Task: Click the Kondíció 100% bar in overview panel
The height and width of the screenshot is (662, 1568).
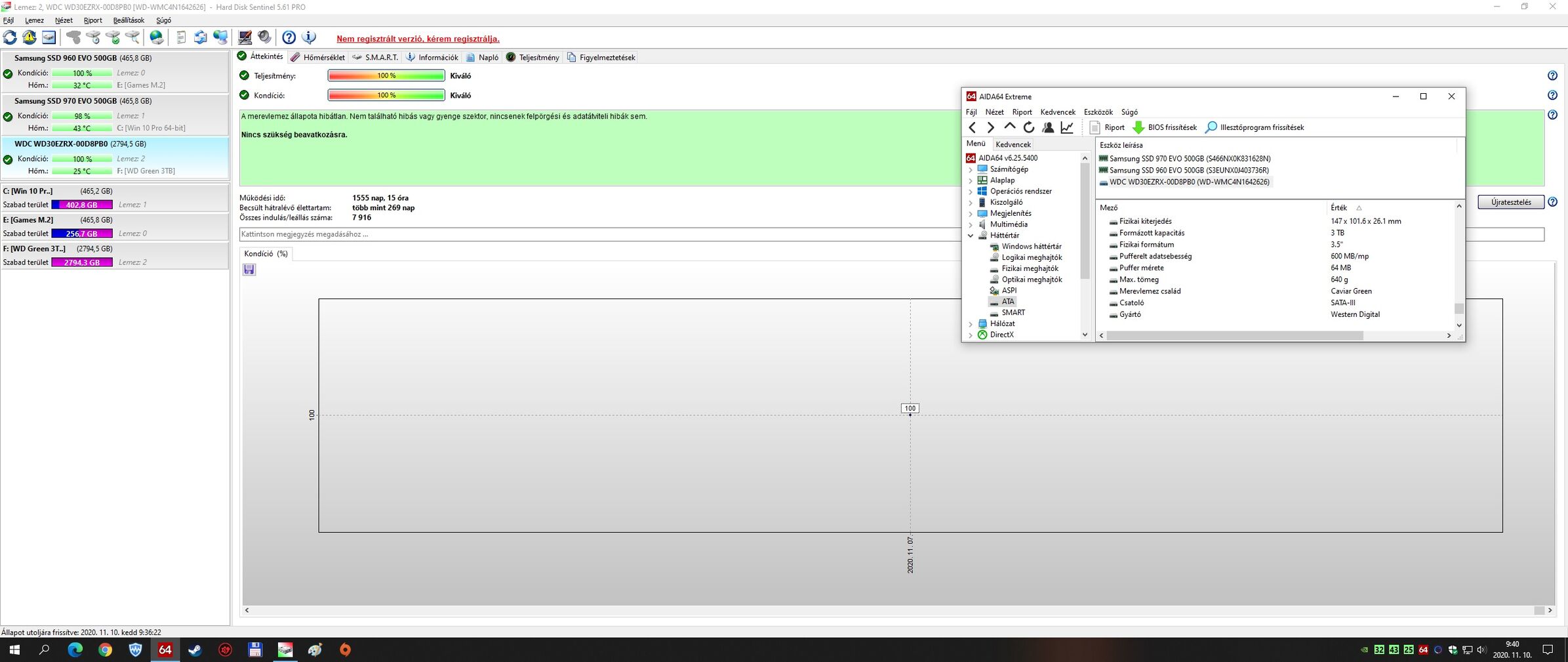Action: point(386,96)
